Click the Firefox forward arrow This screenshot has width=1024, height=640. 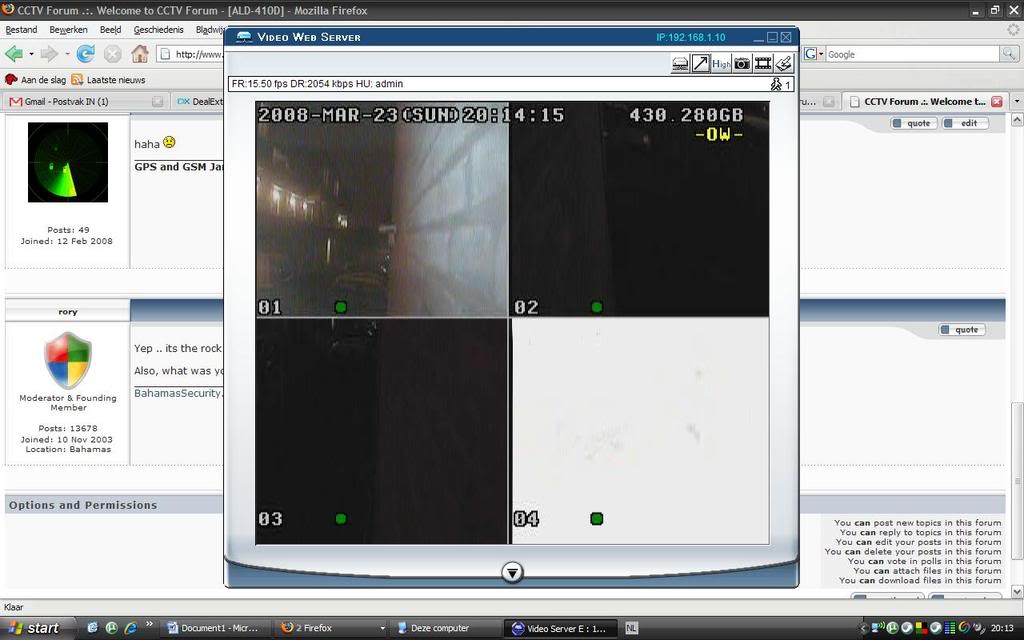(49, 54)
